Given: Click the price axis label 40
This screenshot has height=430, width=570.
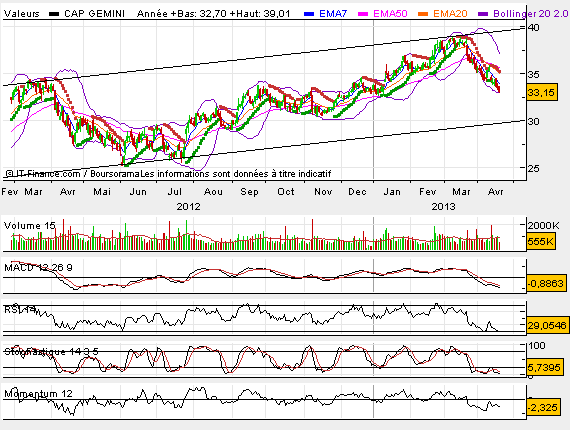Looking at the screenshot, I should (x=534, y=28).
